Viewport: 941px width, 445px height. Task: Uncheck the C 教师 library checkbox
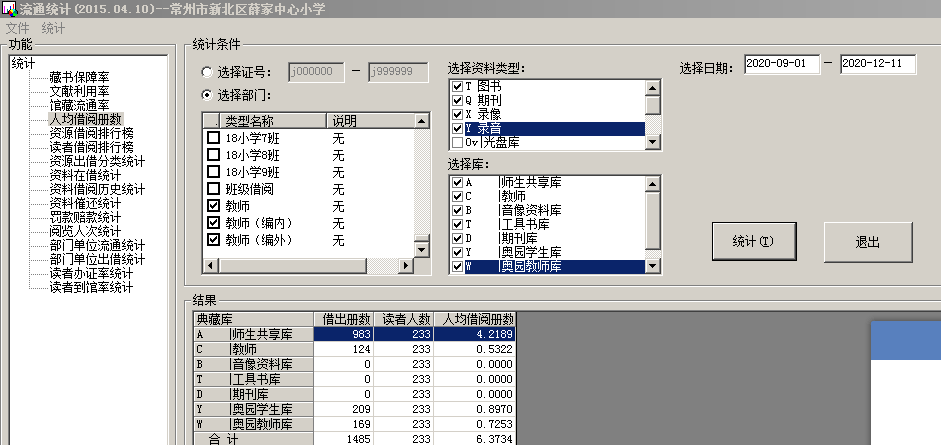457,196
